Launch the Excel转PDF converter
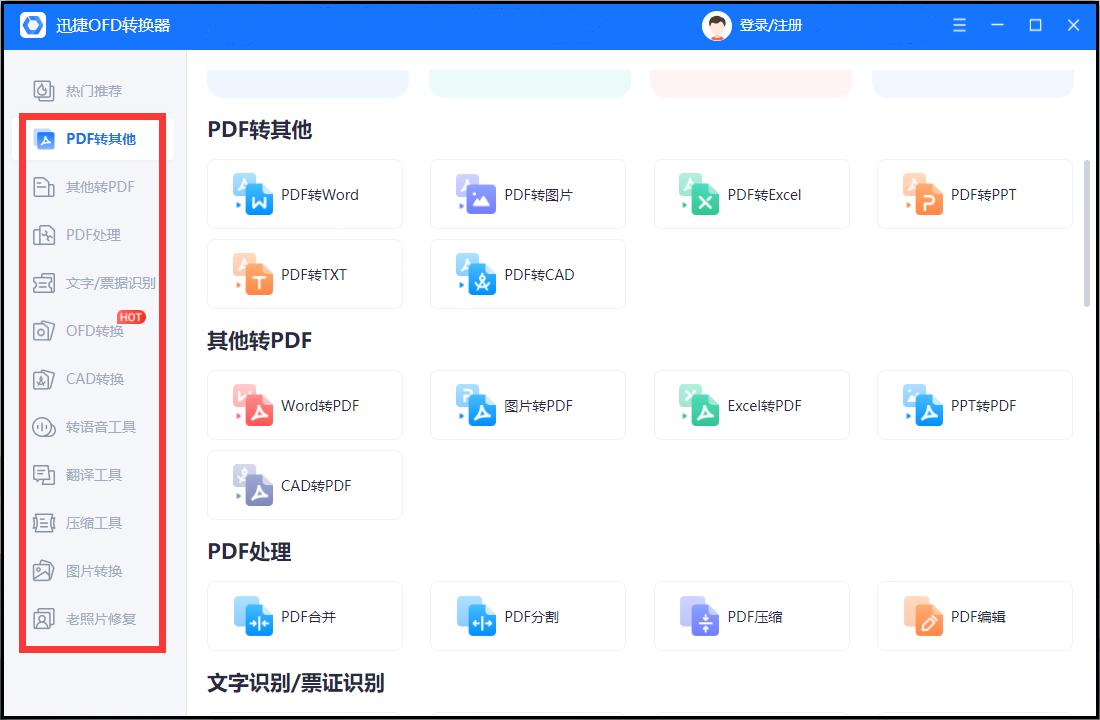 pos(751,405)
